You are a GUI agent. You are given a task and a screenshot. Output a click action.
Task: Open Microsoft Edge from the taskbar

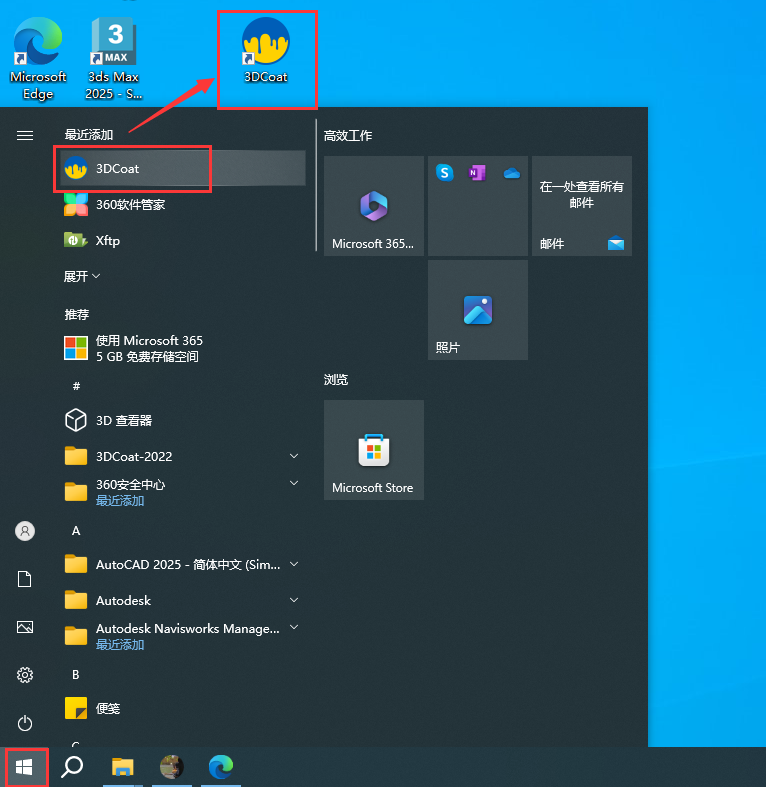click(x=221, y=767)
